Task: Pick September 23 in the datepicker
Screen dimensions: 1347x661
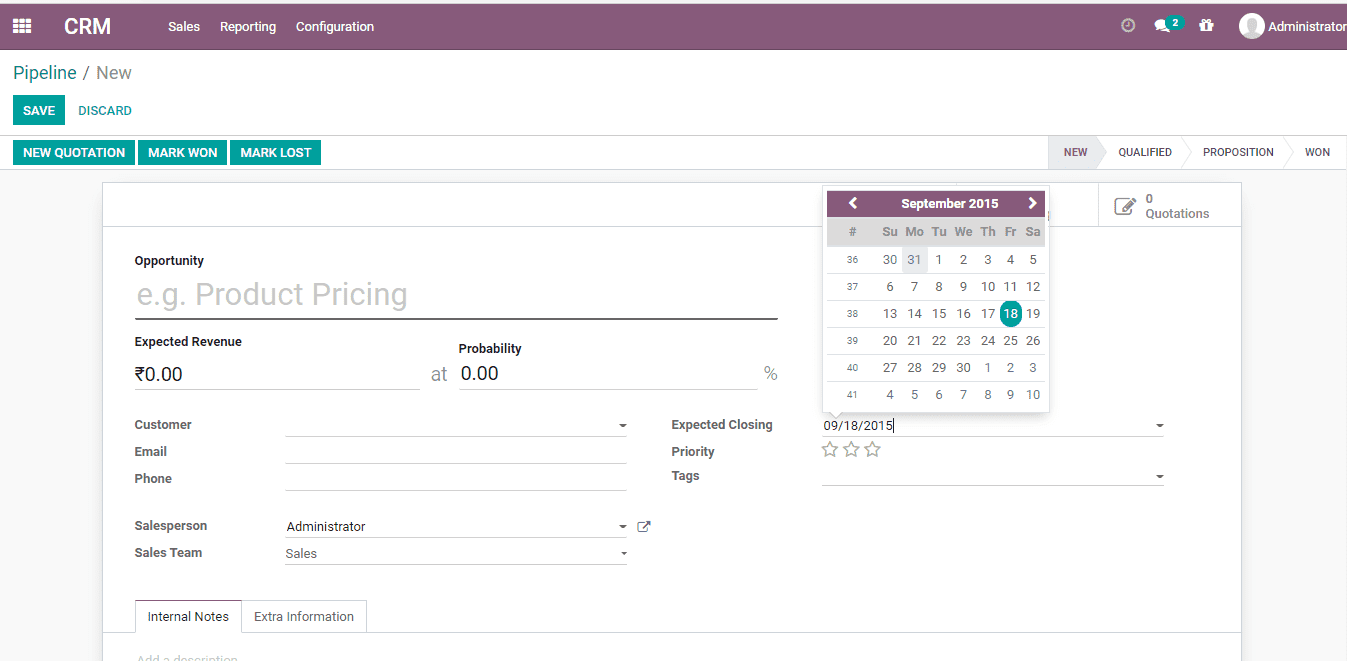Action: click(963, 341)
